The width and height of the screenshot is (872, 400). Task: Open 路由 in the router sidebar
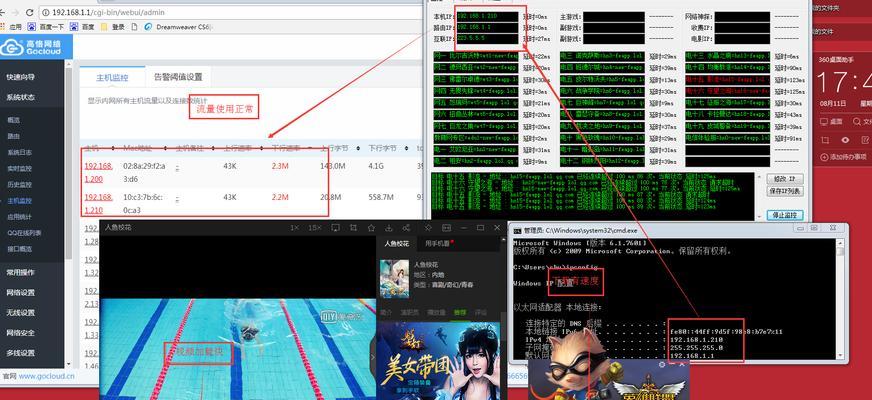coord(13,136)
